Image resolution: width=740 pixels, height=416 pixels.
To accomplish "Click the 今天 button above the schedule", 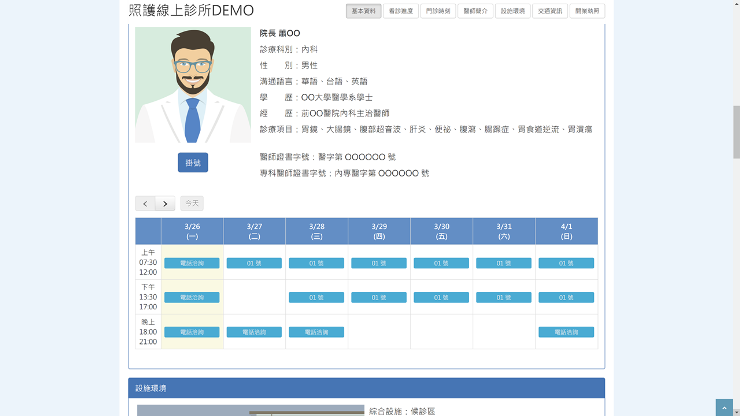I will pyautogui.click(x=191, y=204).
